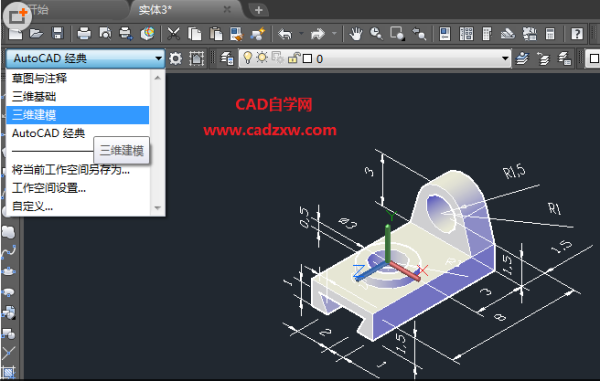The height and width of the screenshot is (381, 600).
Task: Click the Help question mark icon
Action: point(577,34)
